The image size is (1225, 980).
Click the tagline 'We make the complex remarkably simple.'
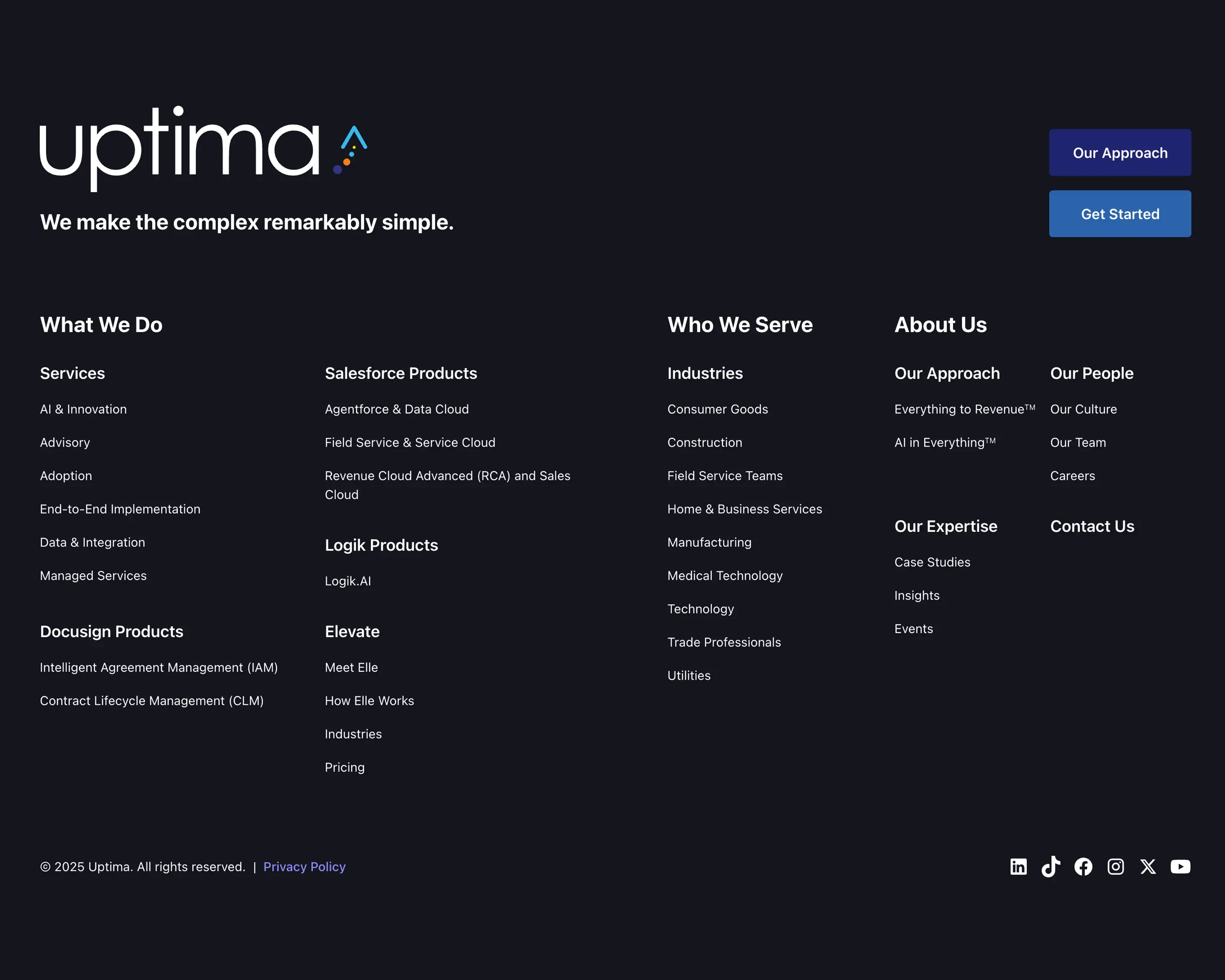(246, 222)
